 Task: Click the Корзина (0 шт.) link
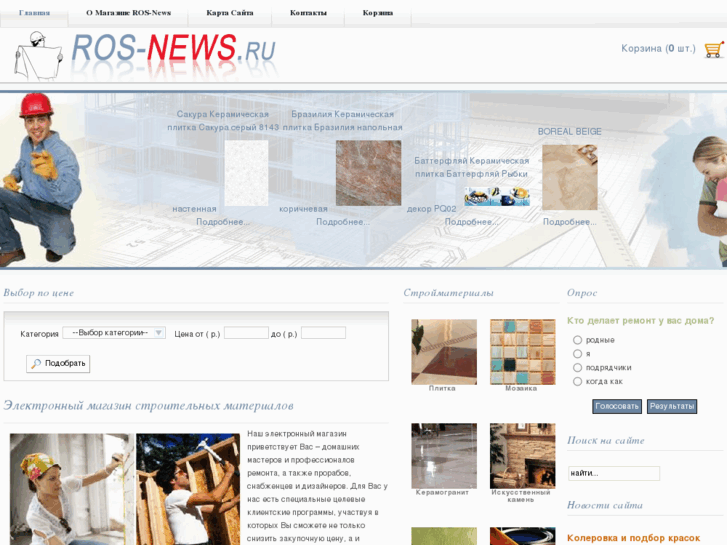tap(658, 48)
